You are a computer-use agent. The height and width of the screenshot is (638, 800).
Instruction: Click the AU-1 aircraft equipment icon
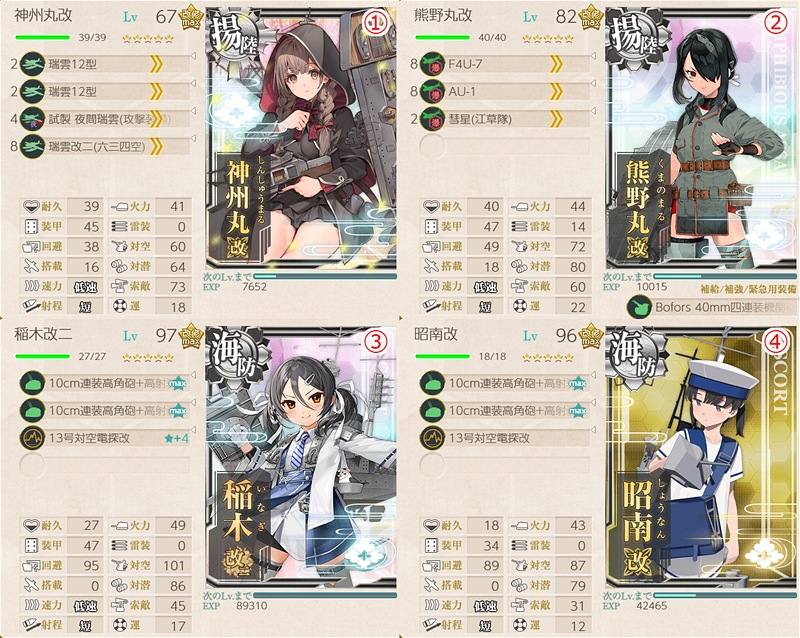432,92
